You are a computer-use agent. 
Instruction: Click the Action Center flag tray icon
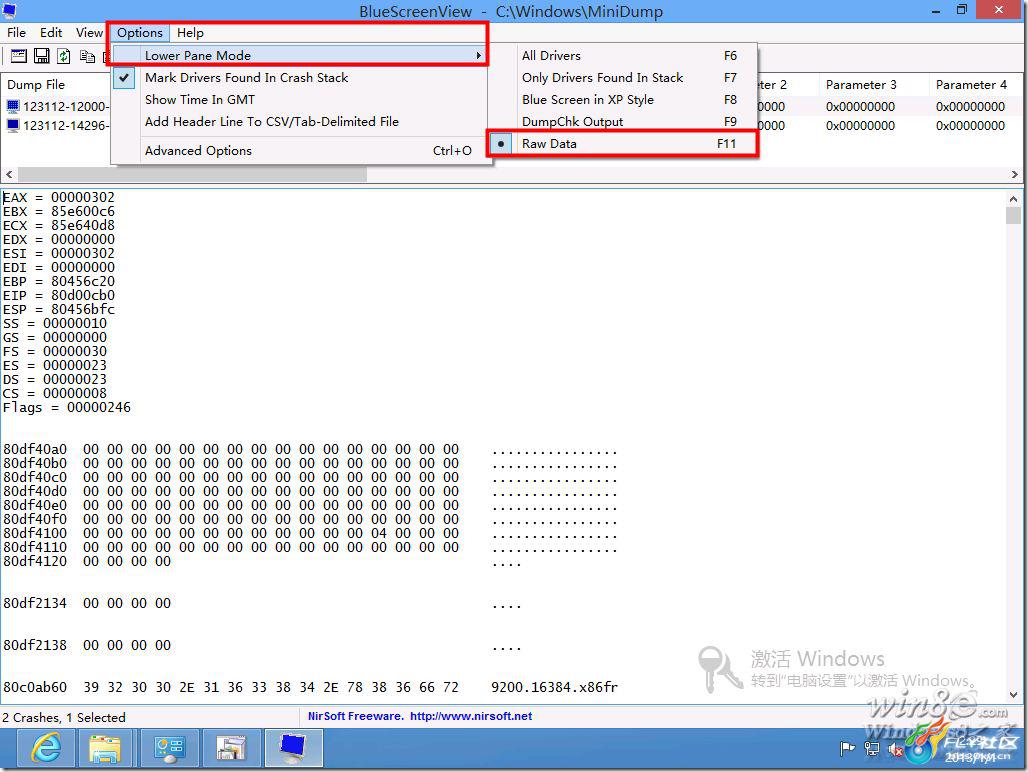coord(848,748)
